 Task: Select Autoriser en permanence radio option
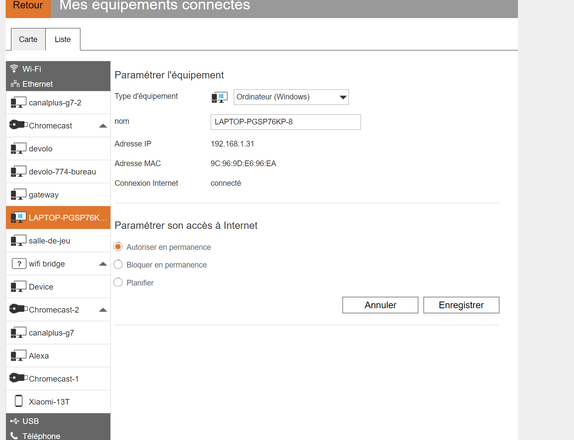(118, 247)
